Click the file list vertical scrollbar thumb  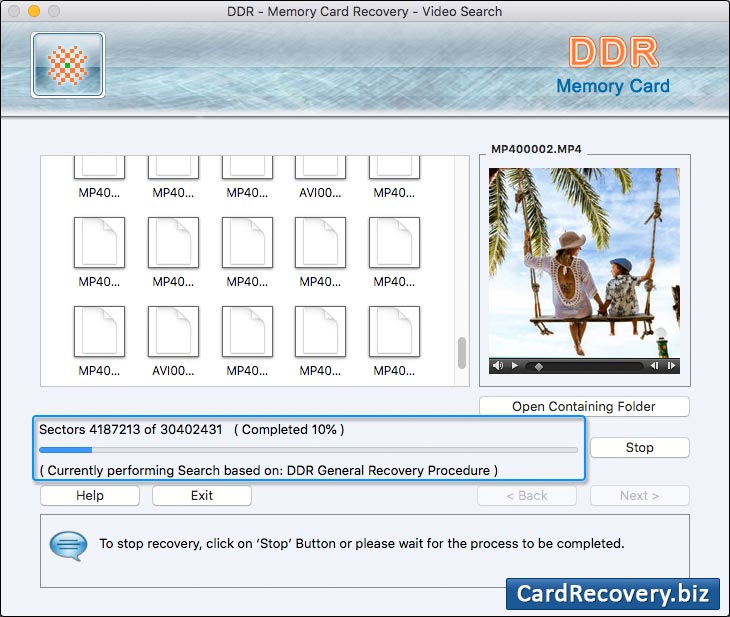click(x=462, y=353)
